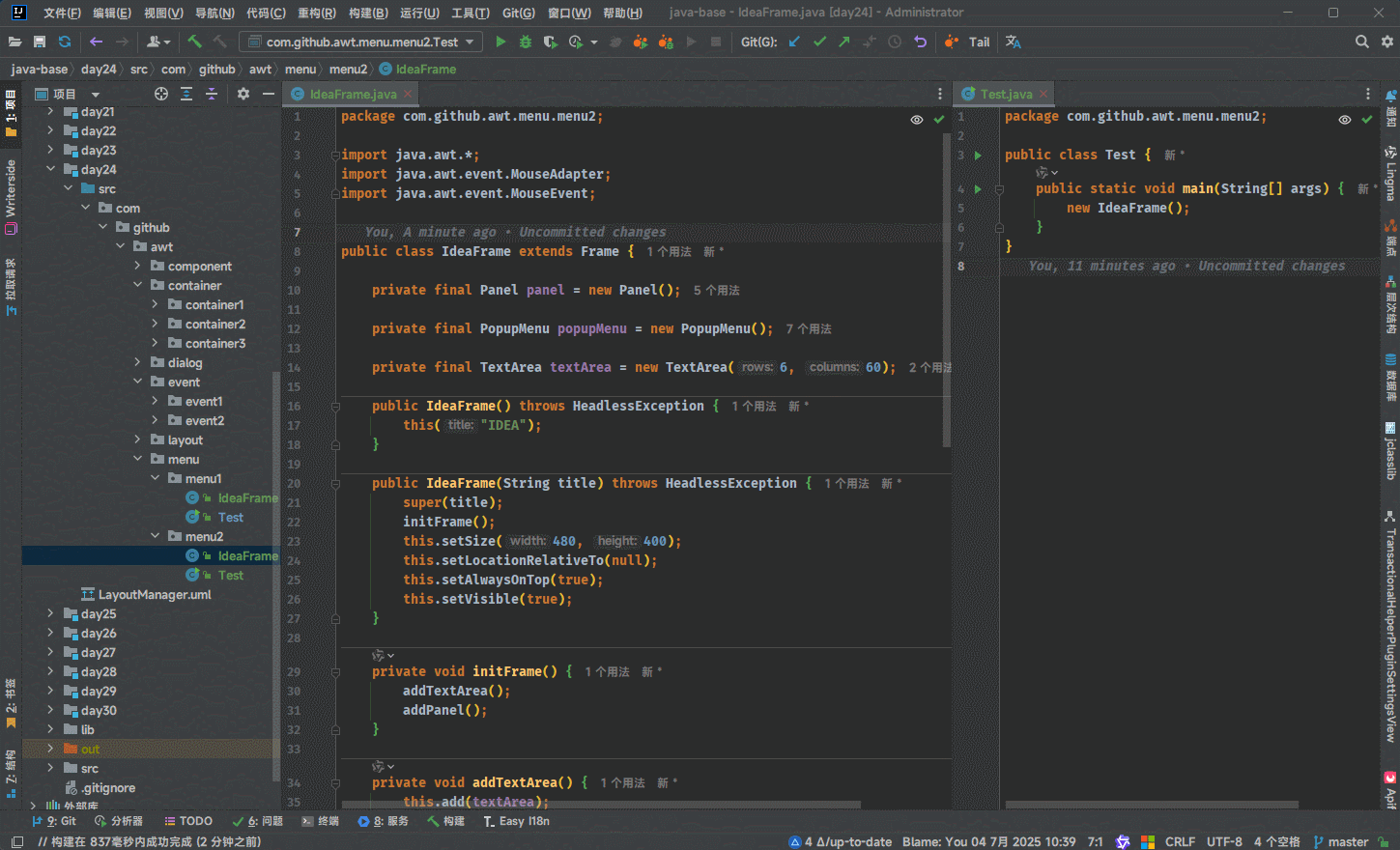Screen dimensions: 1400x850
Task: Toggle reader mode eye icon in IdeaFrame editor
Action: (x=916, y=120)
